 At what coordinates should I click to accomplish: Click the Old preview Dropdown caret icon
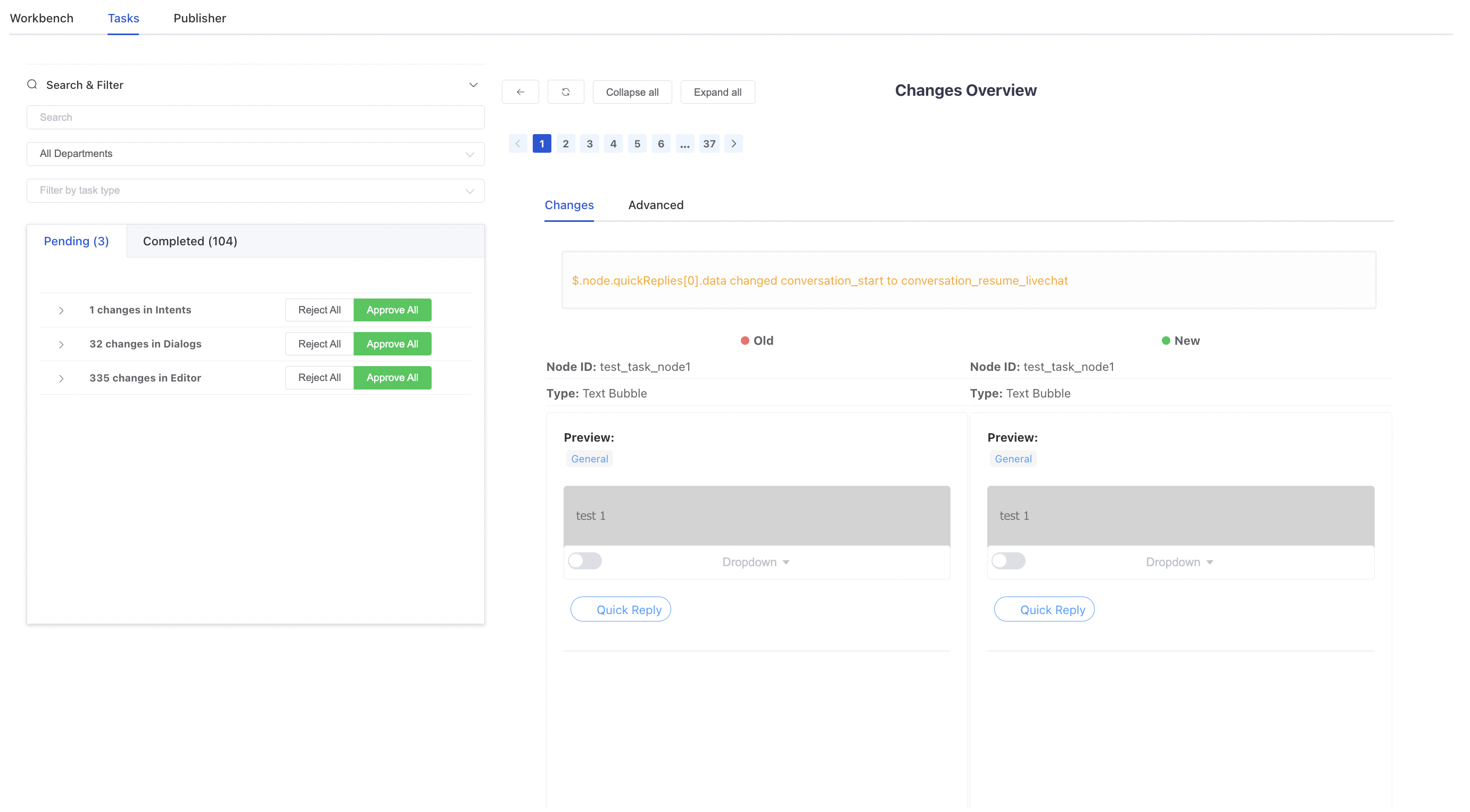click(786, 562)
